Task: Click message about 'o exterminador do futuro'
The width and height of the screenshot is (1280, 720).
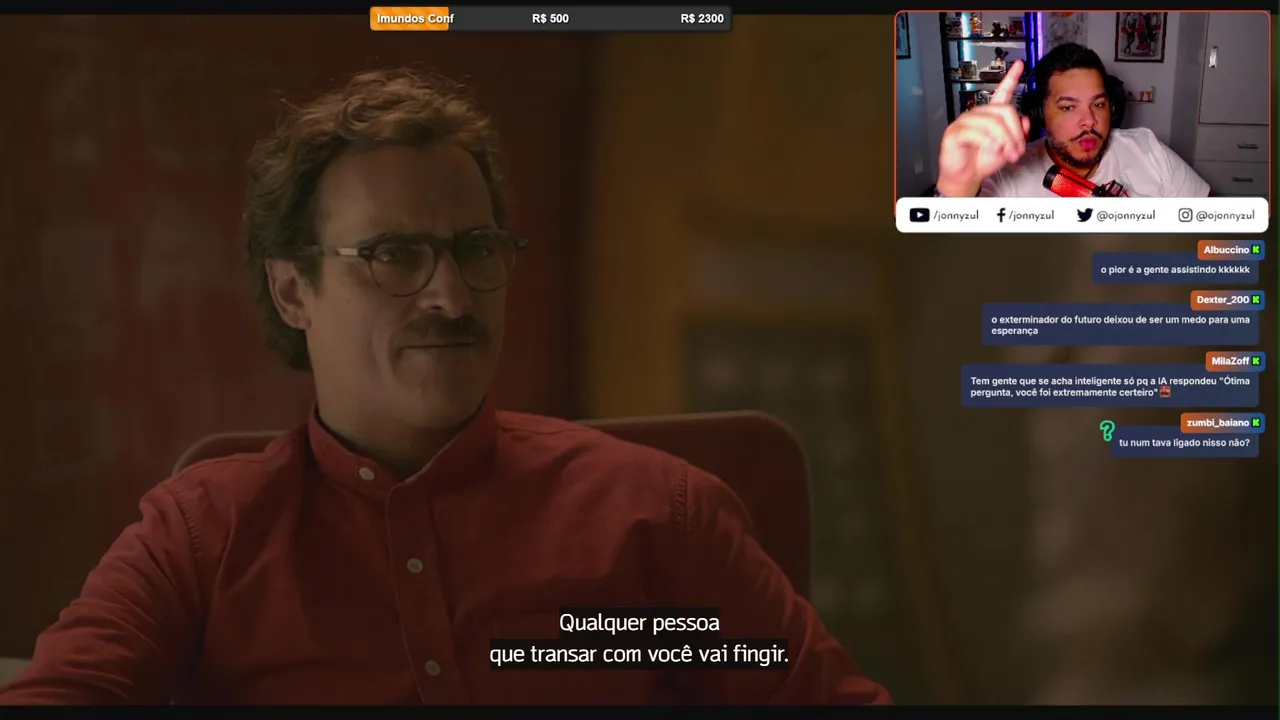Action: coord(1120,325)
